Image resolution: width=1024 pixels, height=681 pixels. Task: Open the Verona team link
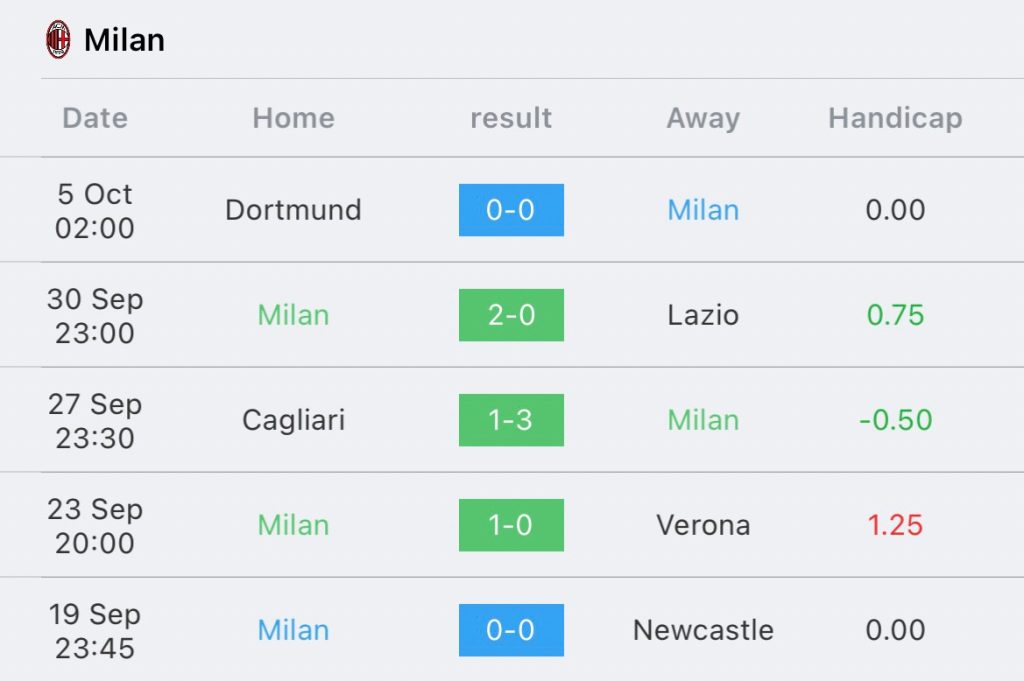(x=703, y=526)
